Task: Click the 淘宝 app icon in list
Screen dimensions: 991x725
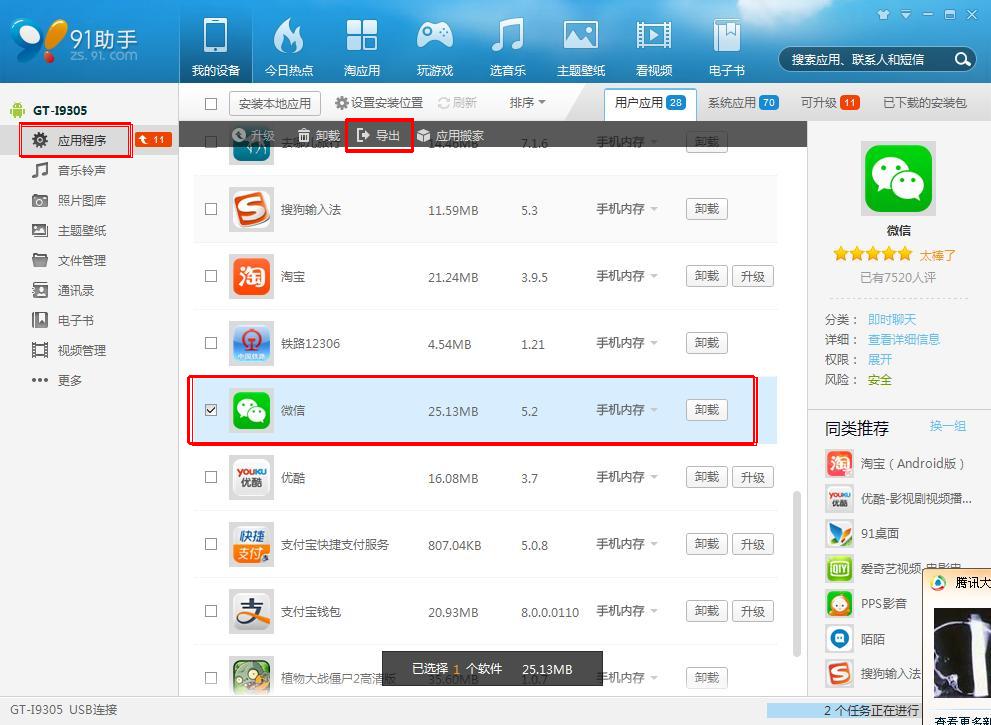Action: (251, 276)
